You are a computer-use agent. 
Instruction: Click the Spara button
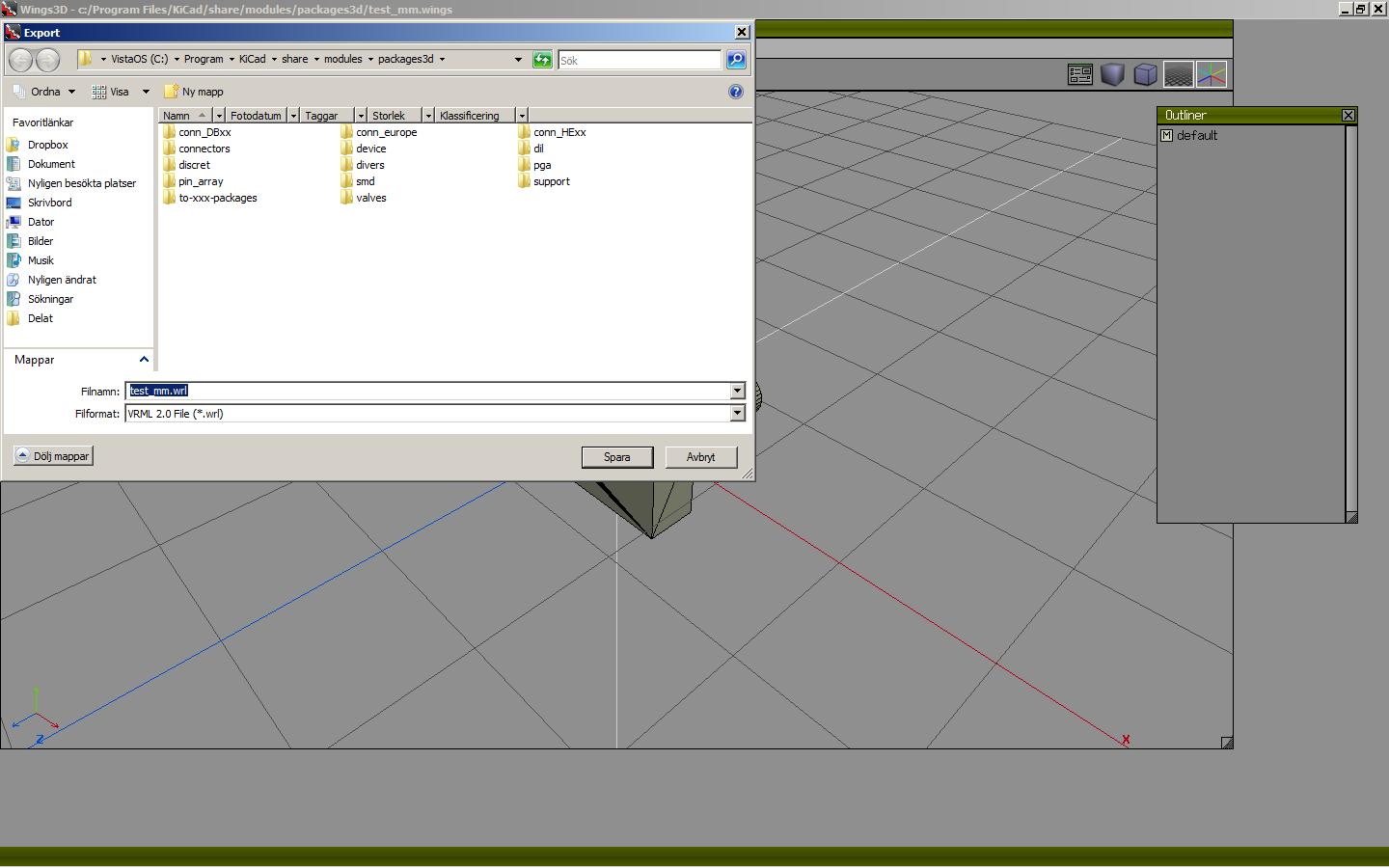pyautogui.click(x=616, y=457)
